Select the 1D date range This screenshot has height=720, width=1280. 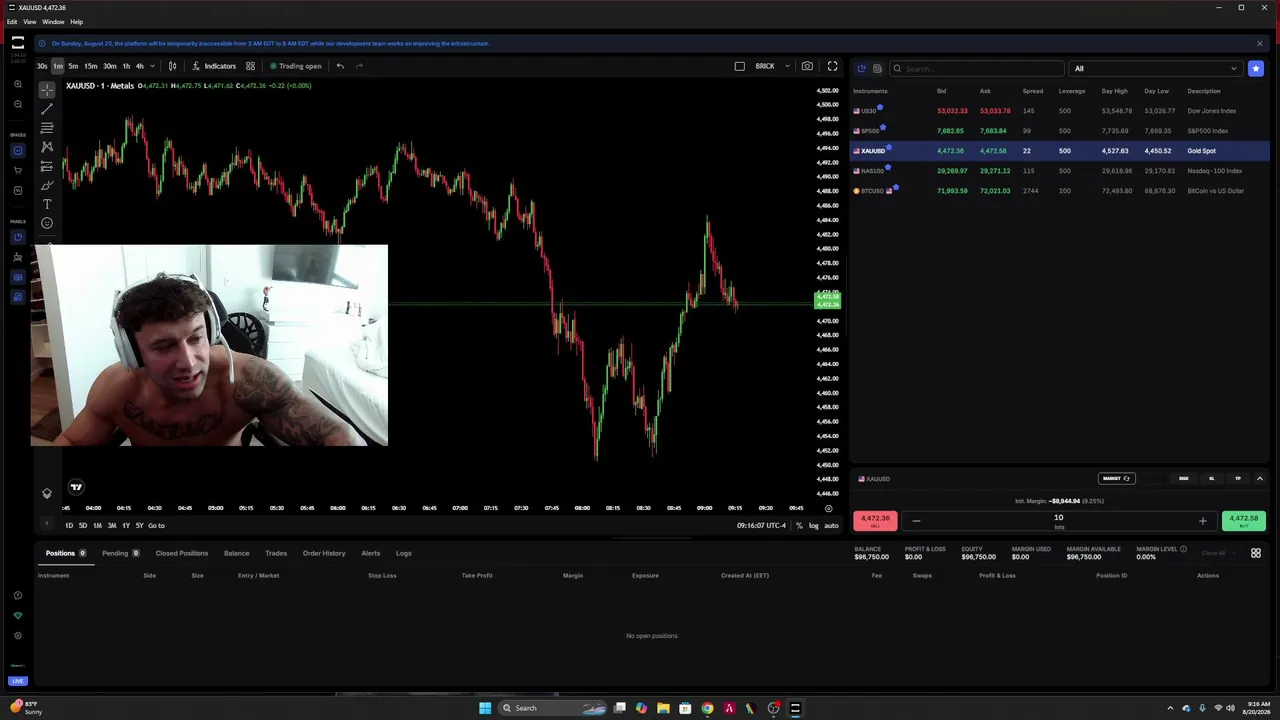coord(69,525)
